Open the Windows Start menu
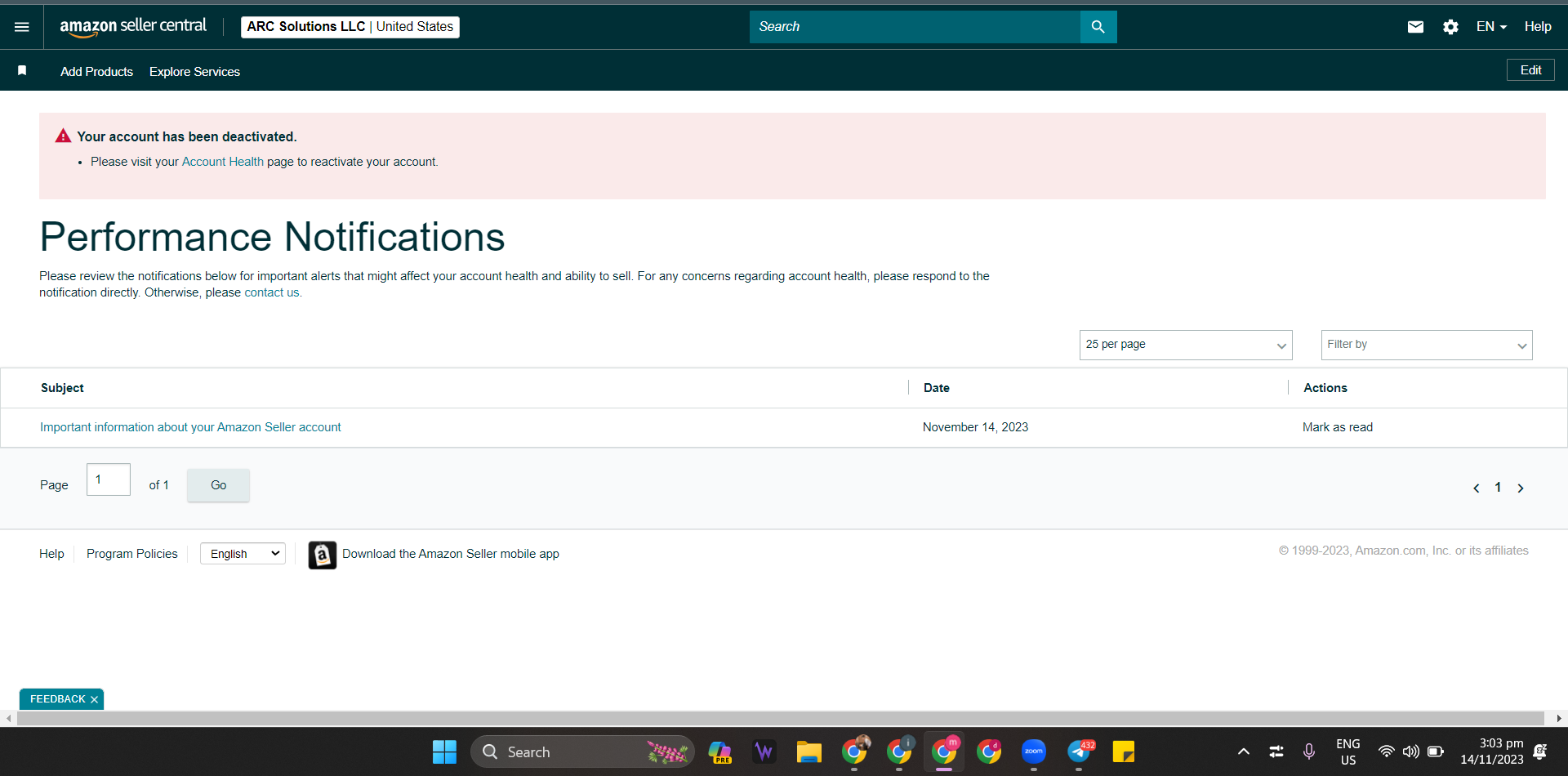Viewport: 1568px width, 776px height. [x=444, y=751]
